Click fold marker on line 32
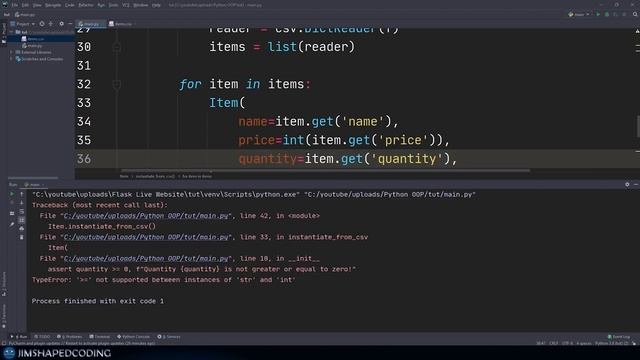 click(x=117, y=84)
